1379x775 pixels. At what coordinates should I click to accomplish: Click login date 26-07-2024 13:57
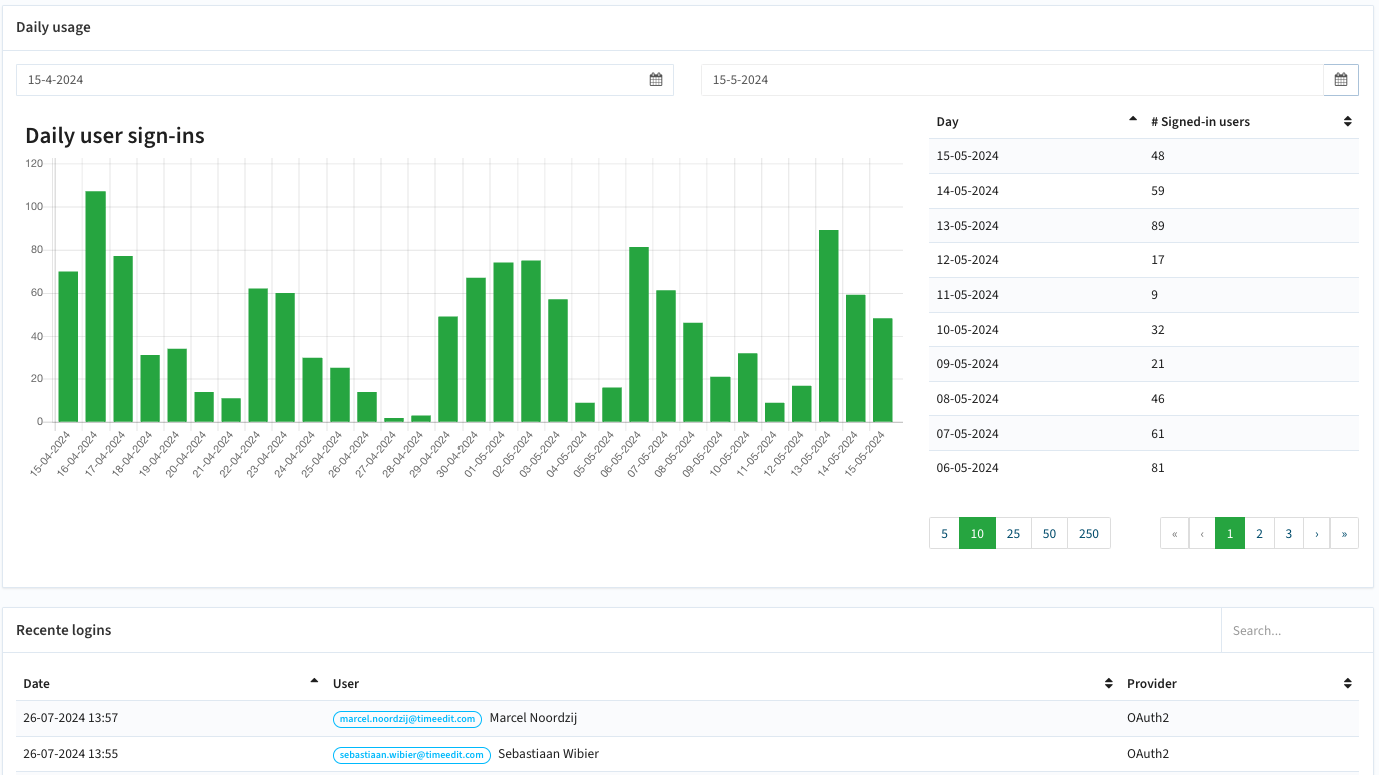pyautogui.click(x=71, y=718)
